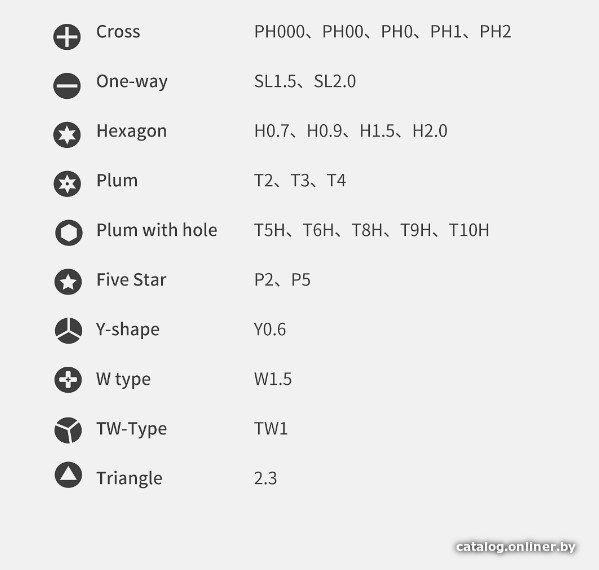Screen dimensions: 599x570
Task: Select the Five Star bit icon
Action: [x=68, y=282]
